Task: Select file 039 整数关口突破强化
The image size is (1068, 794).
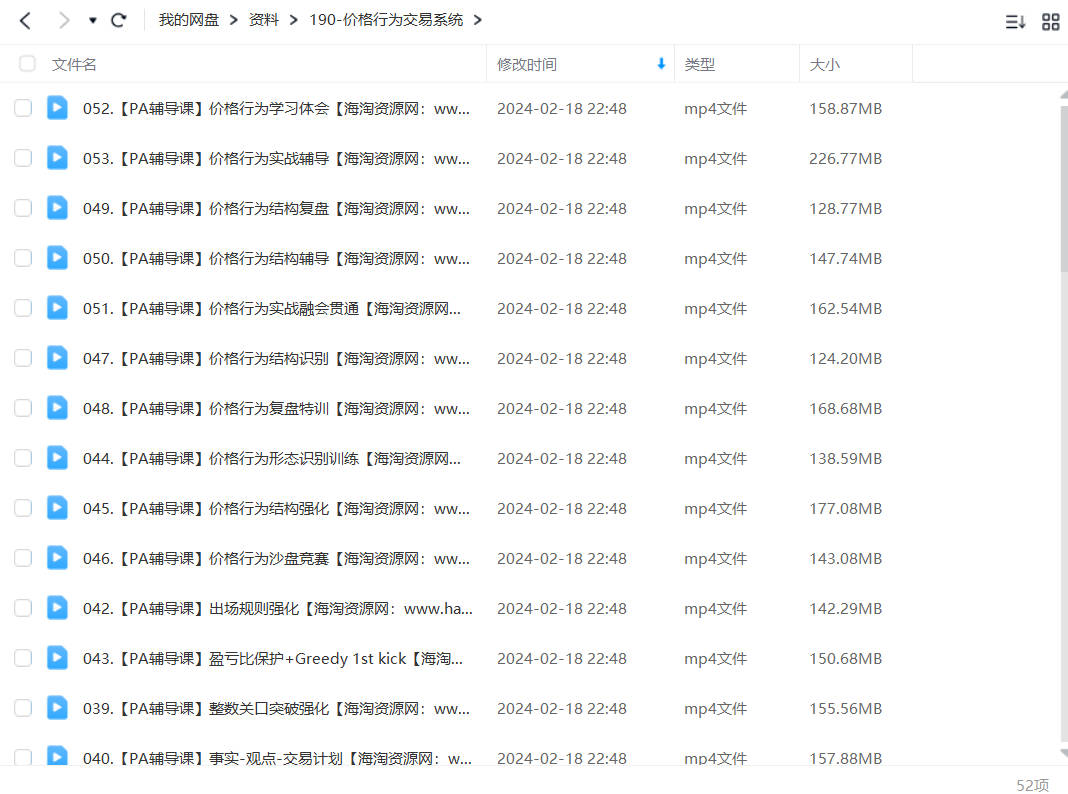Action: pyautogui.click(x=277, y=708)
